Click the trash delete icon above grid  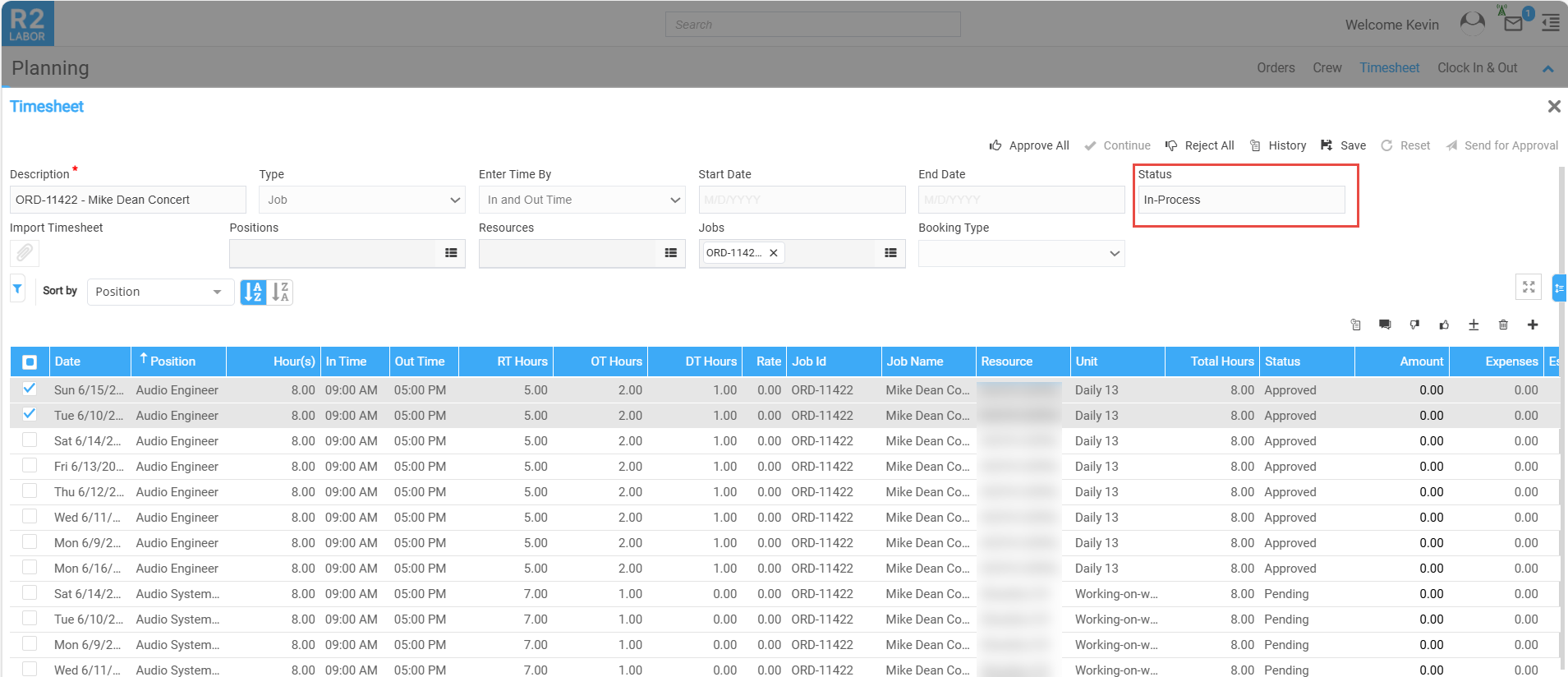click(1503, 325)
